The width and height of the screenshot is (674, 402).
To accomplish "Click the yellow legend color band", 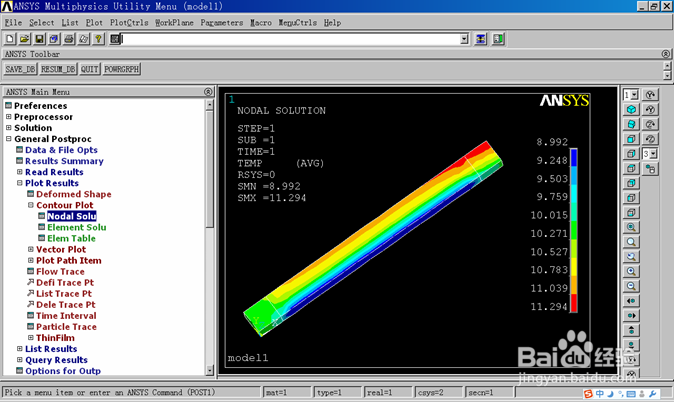I will (573, 267).
